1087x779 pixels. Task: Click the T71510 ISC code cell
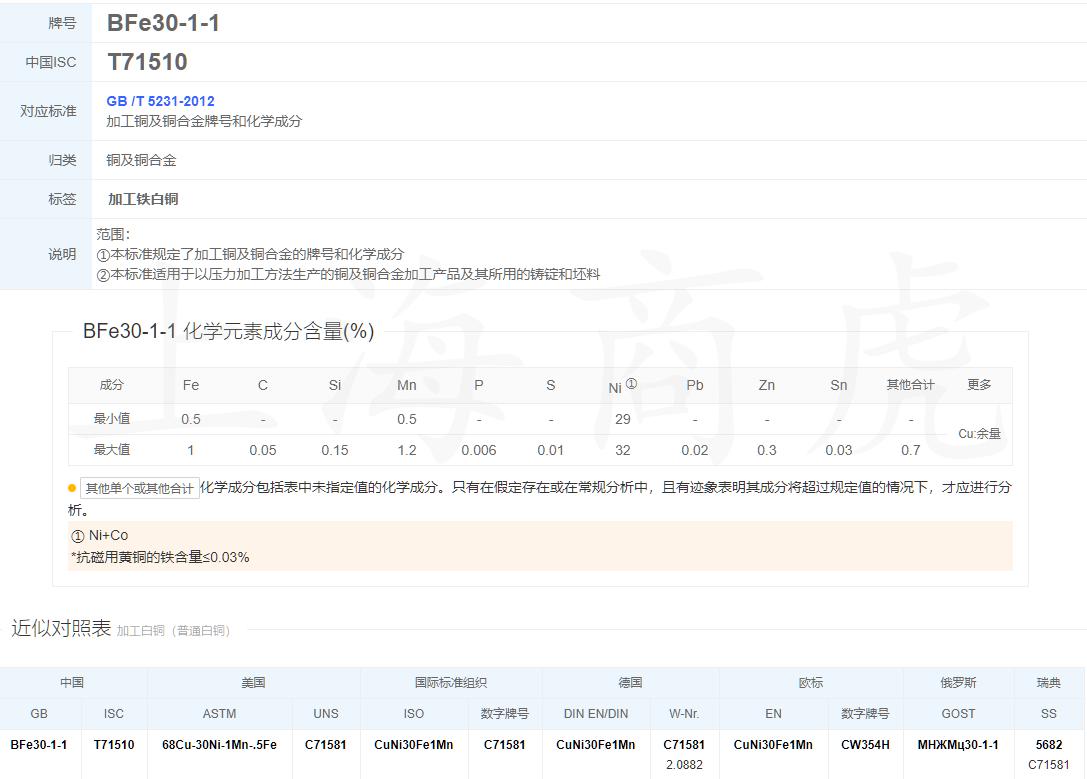(113, 745)
